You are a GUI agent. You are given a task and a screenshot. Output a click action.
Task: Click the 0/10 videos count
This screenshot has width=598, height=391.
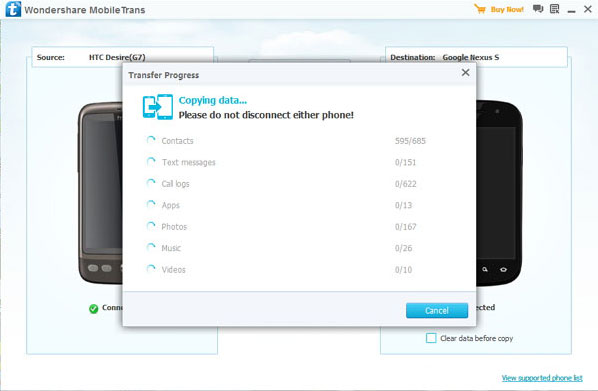403,270
